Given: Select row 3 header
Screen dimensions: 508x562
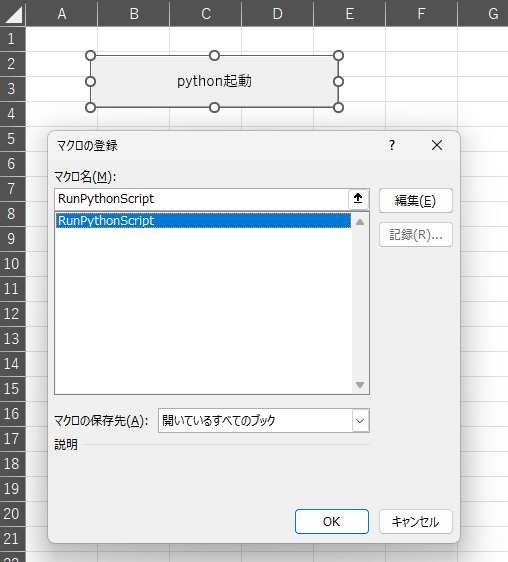Looking at the screenshot, I should click(13, 89).
